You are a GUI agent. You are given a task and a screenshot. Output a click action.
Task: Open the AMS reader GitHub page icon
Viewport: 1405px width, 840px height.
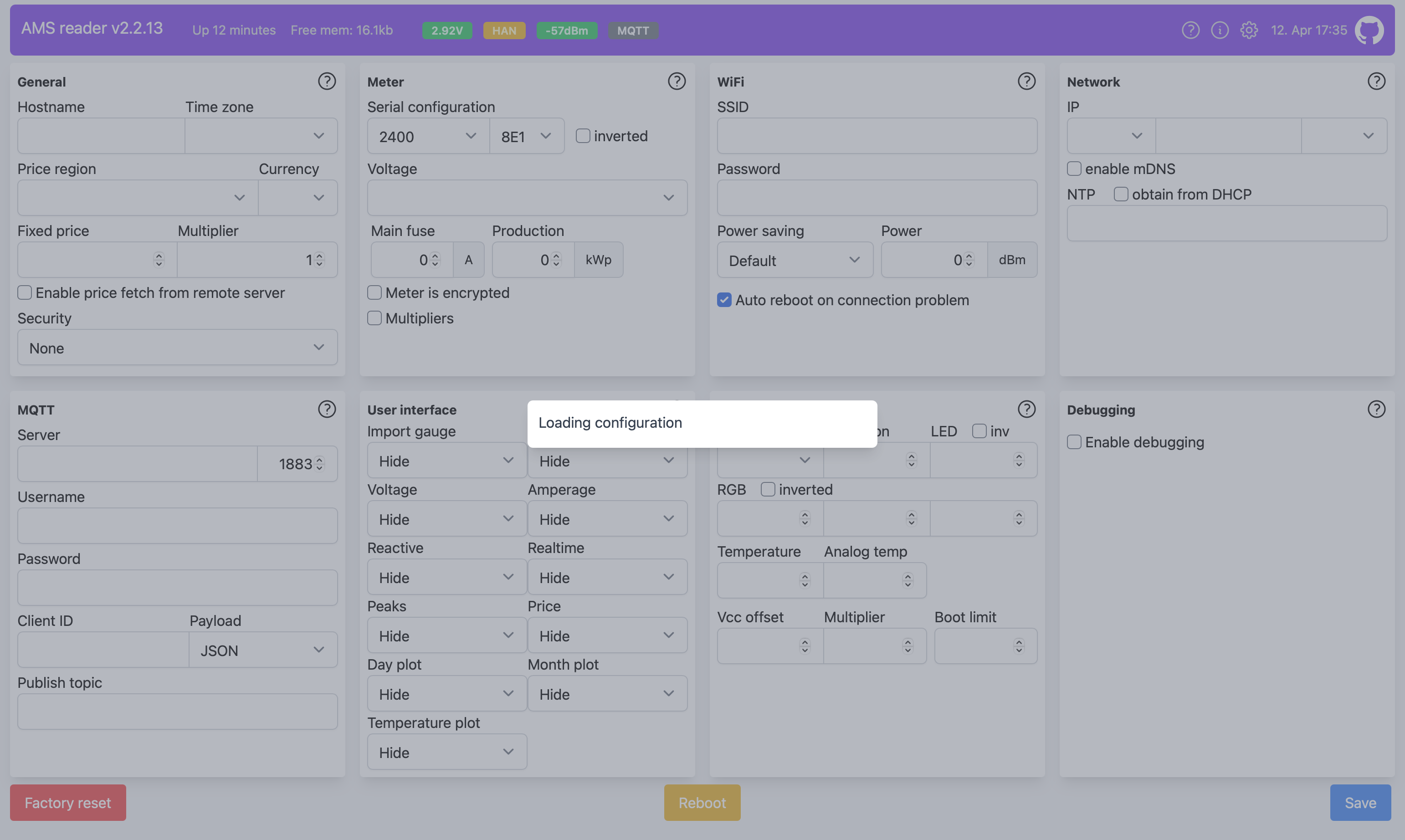click(1369, 30)
